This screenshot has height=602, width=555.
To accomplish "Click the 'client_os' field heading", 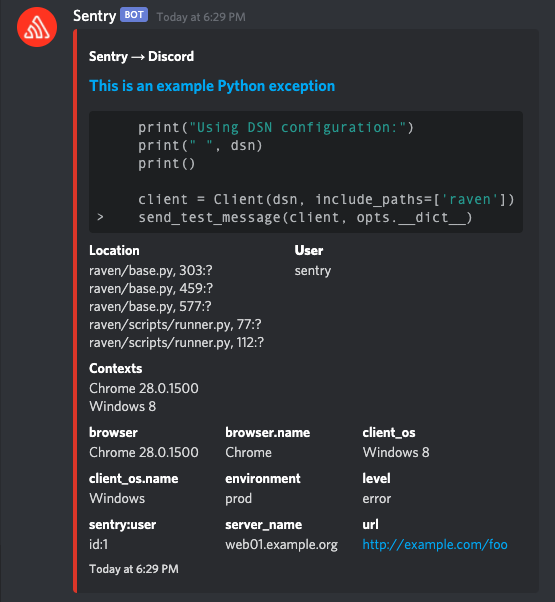I will point(389,433).
